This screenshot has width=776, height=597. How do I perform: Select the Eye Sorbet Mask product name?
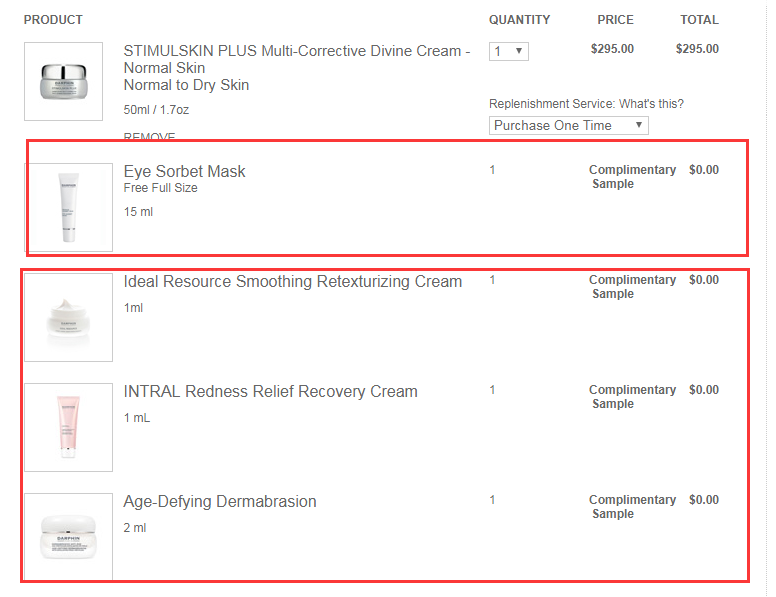click(x=184, y=171)
